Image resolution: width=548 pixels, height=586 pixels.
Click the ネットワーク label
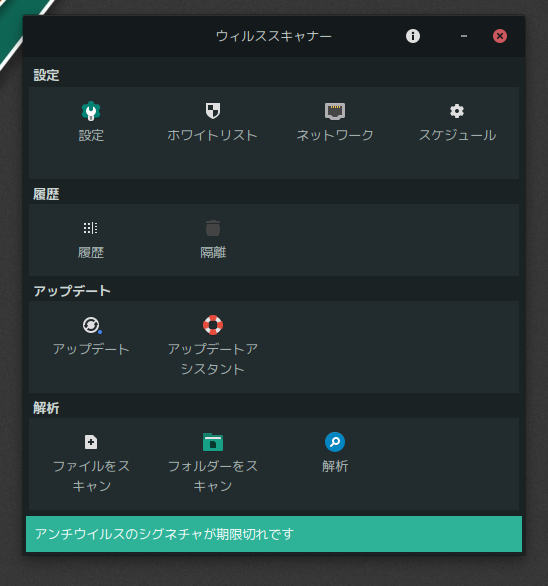[335, 135]
